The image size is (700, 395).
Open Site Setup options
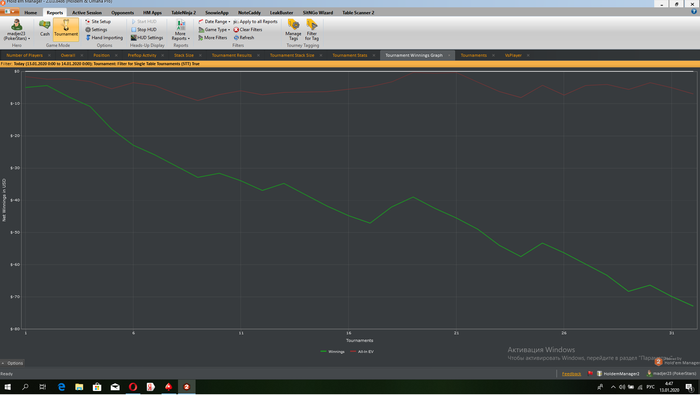click(x=98, y=21)
